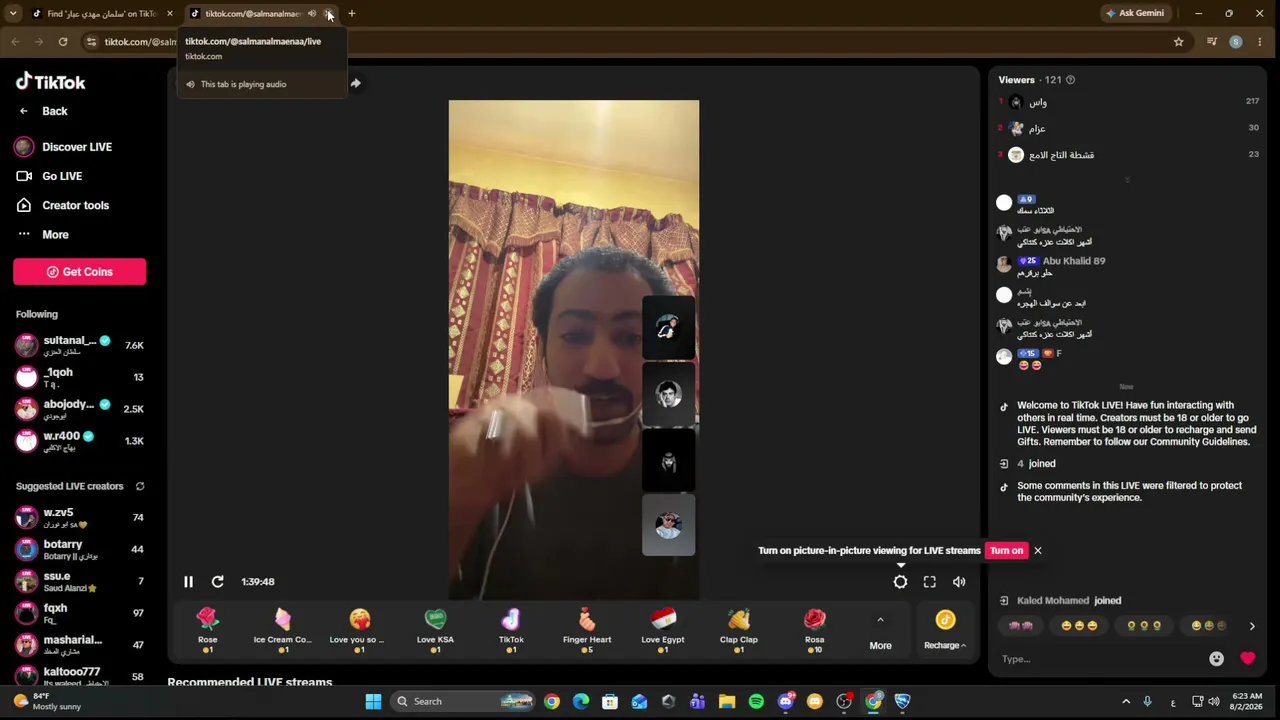Open suggested creator fqxh live
Image resolution: width=1280 pixels, height=720 pixels.
(x=80, y=612)
